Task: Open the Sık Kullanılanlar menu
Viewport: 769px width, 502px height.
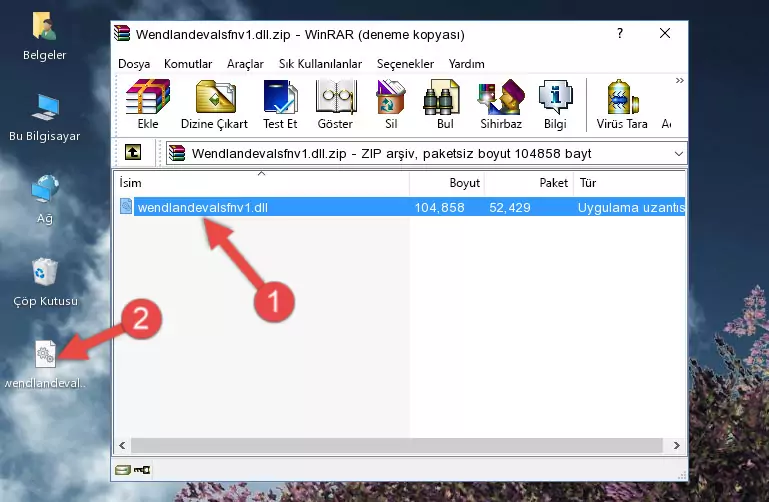Action: [x=320, y=64]
